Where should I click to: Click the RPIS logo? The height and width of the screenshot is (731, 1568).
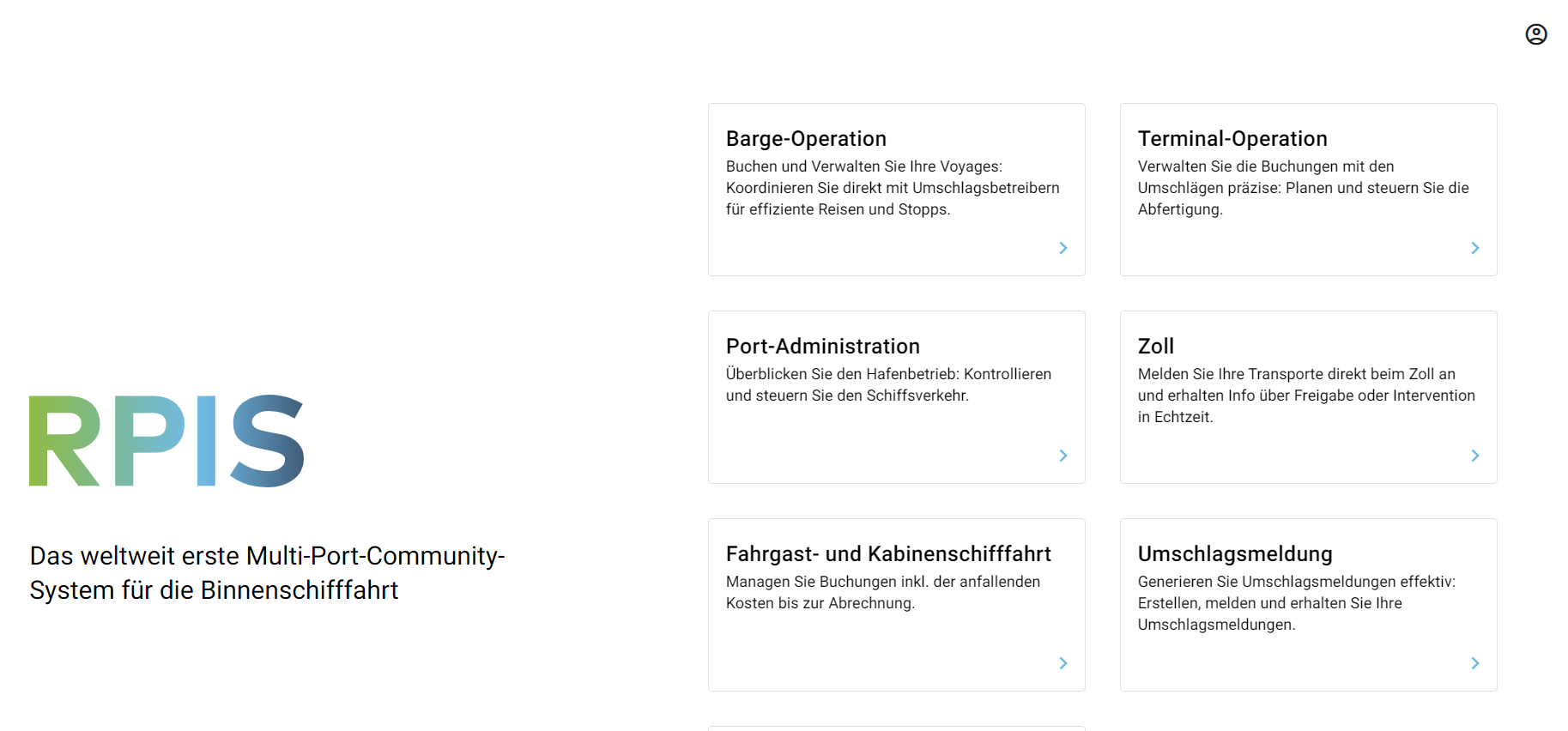point(166,441)
